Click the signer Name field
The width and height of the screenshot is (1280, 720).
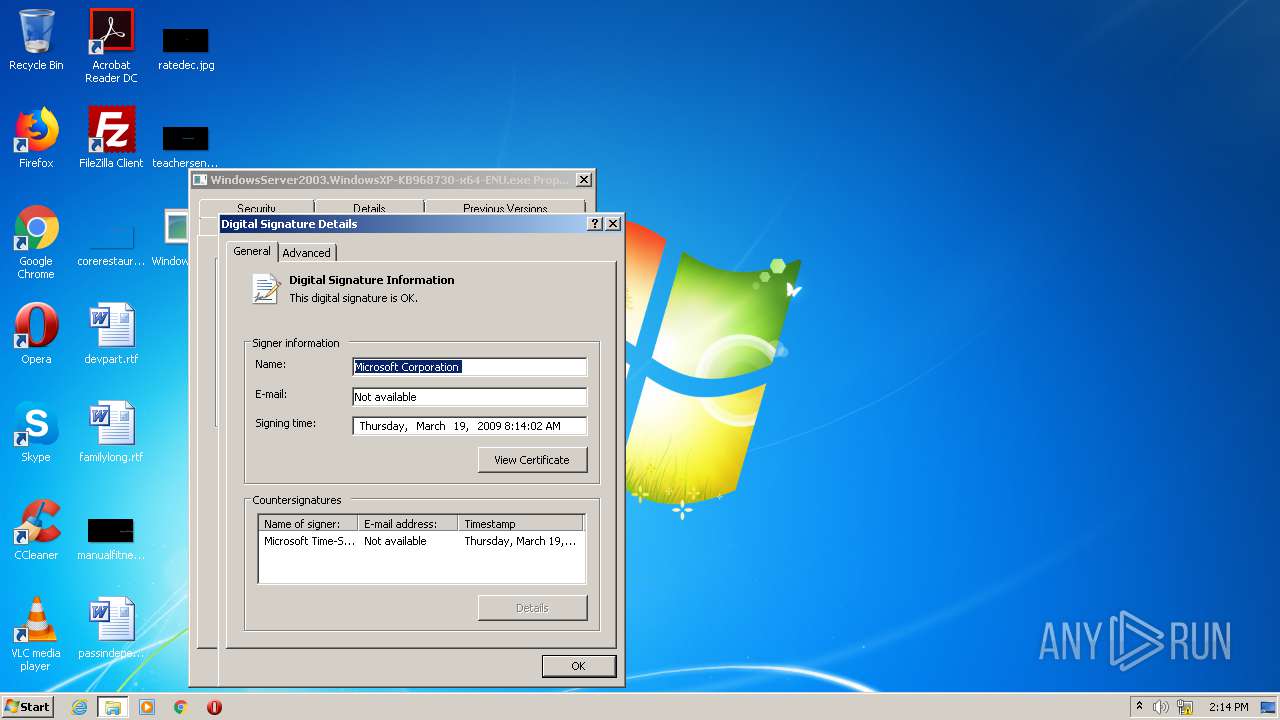[x=469, y=367]
